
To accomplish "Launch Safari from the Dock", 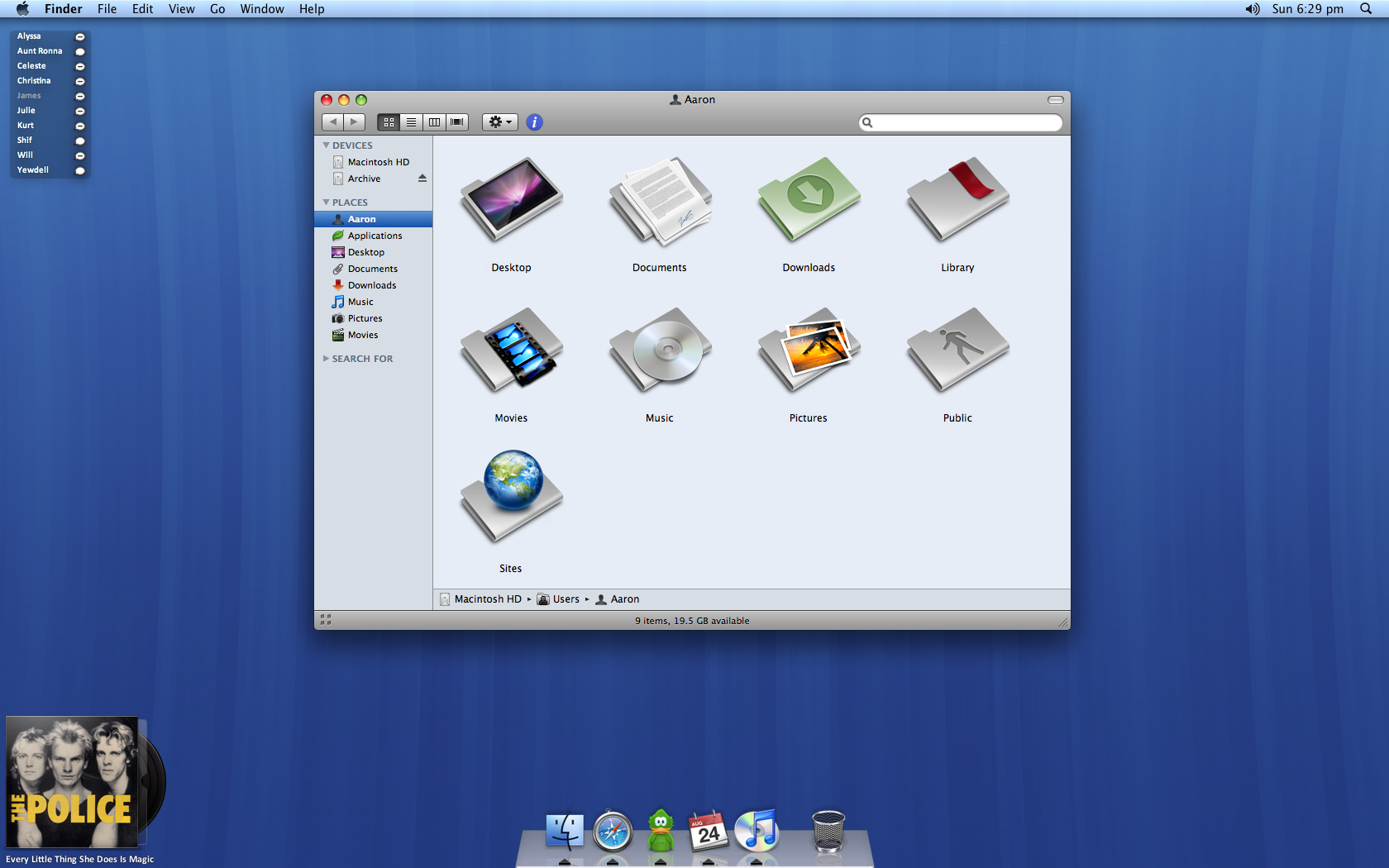I will (x=613, y=832).
